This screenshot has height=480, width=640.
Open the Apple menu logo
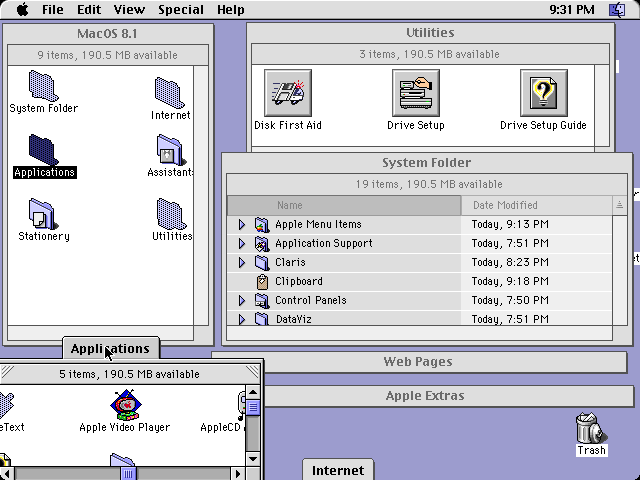coord(23,9)
